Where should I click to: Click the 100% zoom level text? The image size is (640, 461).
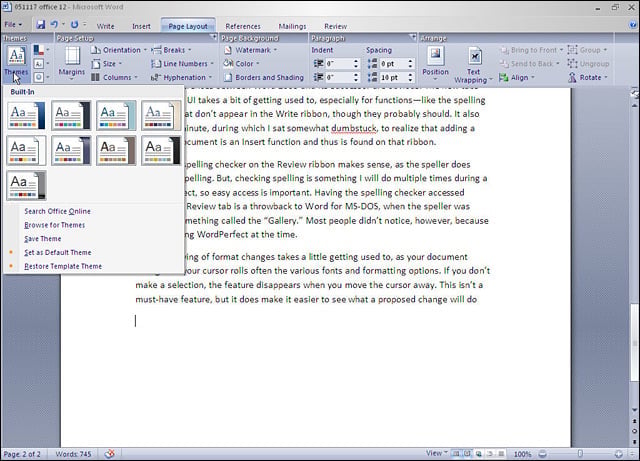pos(522,454)
